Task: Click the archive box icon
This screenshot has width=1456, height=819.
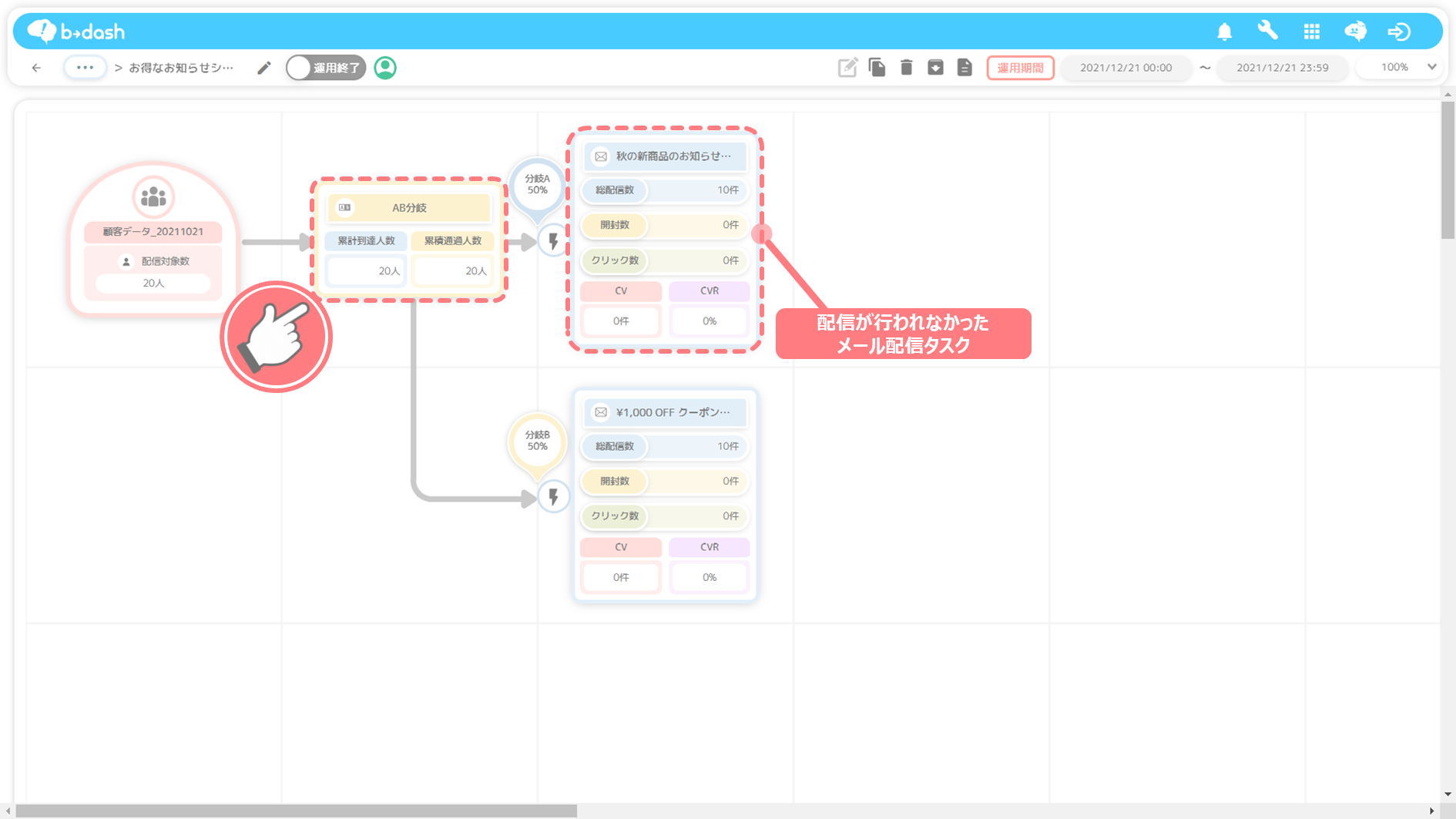Action: point(935,68)
